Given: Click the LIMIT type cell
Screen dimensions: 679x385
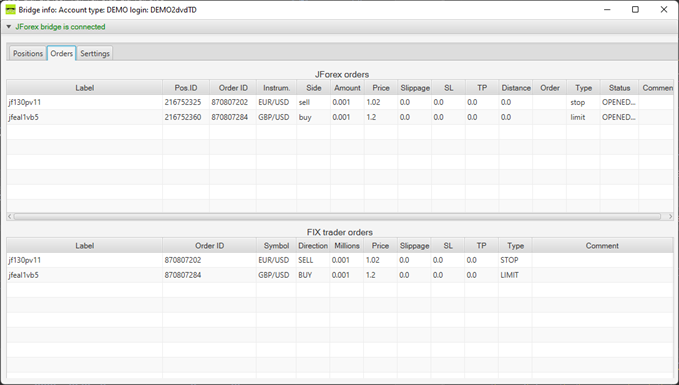Looking at the screenshot, I should (510, 275).
